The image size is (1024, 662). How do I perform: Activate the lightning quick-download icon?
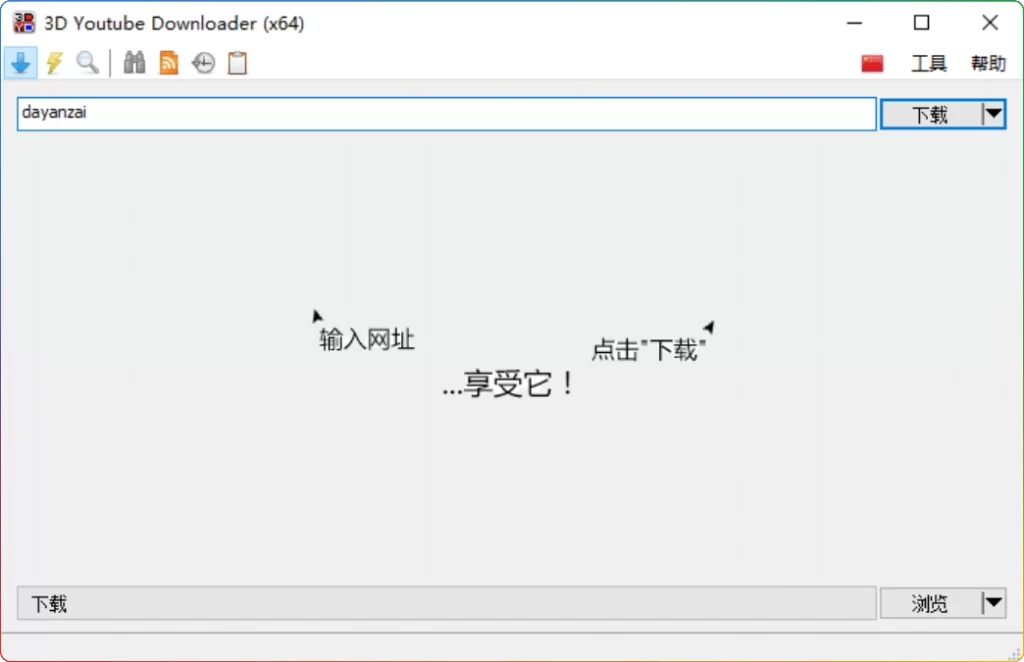click(x=54, y=62)
